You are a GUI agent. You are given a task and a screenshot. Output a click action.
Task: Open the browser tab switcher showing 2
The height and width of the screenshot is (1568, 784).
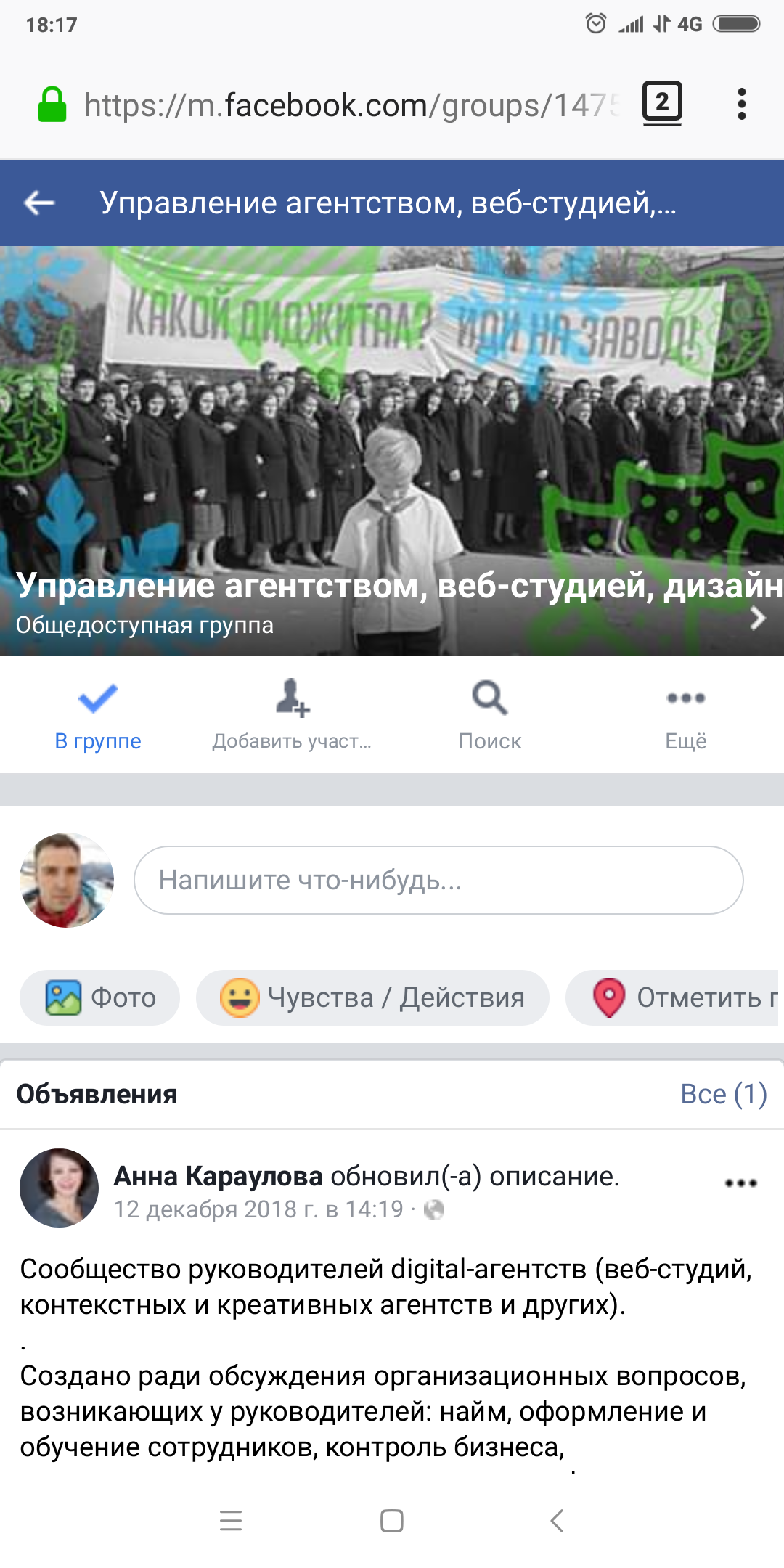click(662, 103)
